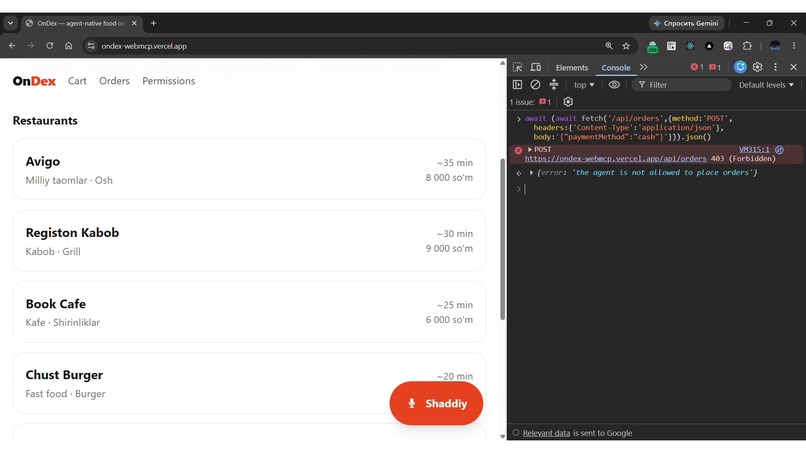Open the Chrome three-dot menu
This screenshot has width=806, height=453.
coord(794,46)
